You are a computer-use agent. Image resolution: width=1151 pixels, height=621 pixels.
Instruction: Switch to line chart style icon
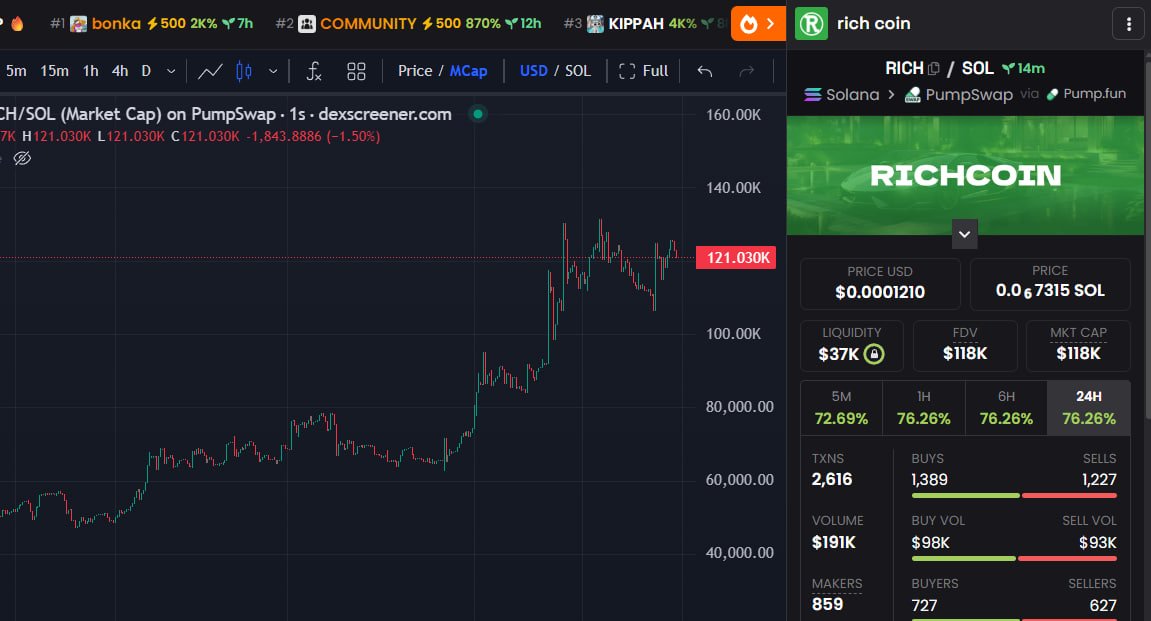pos(210,71)
